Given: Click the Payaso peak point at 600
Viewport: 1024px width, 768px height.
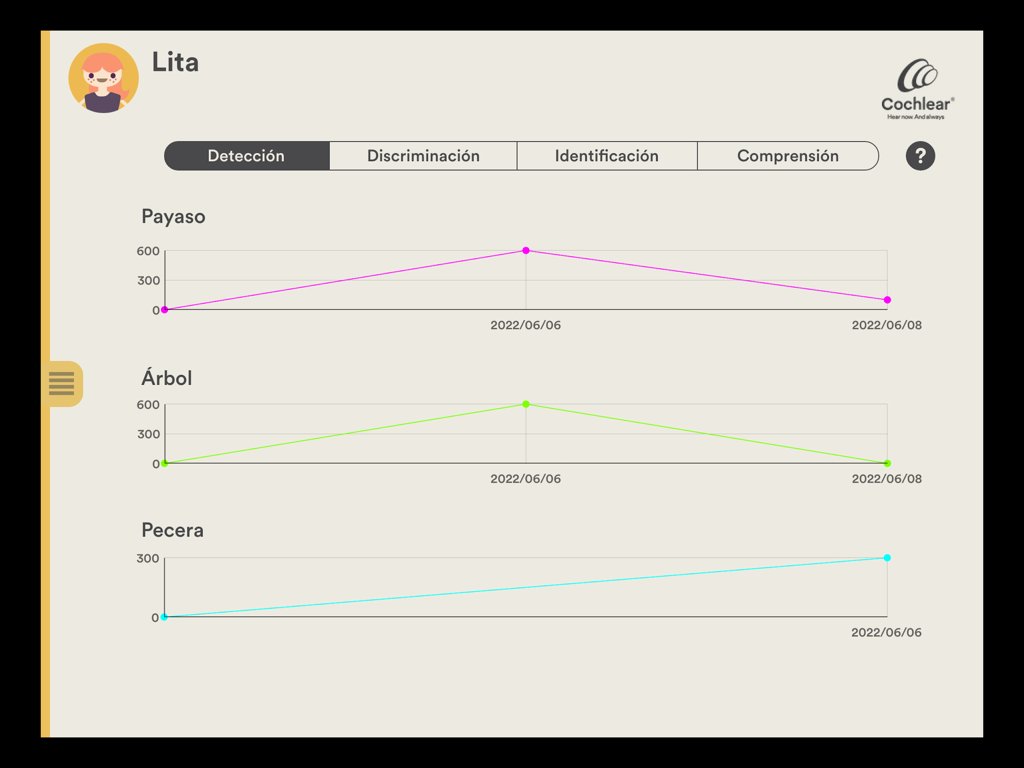Looking at the screenshot, I should click(526, 250).
